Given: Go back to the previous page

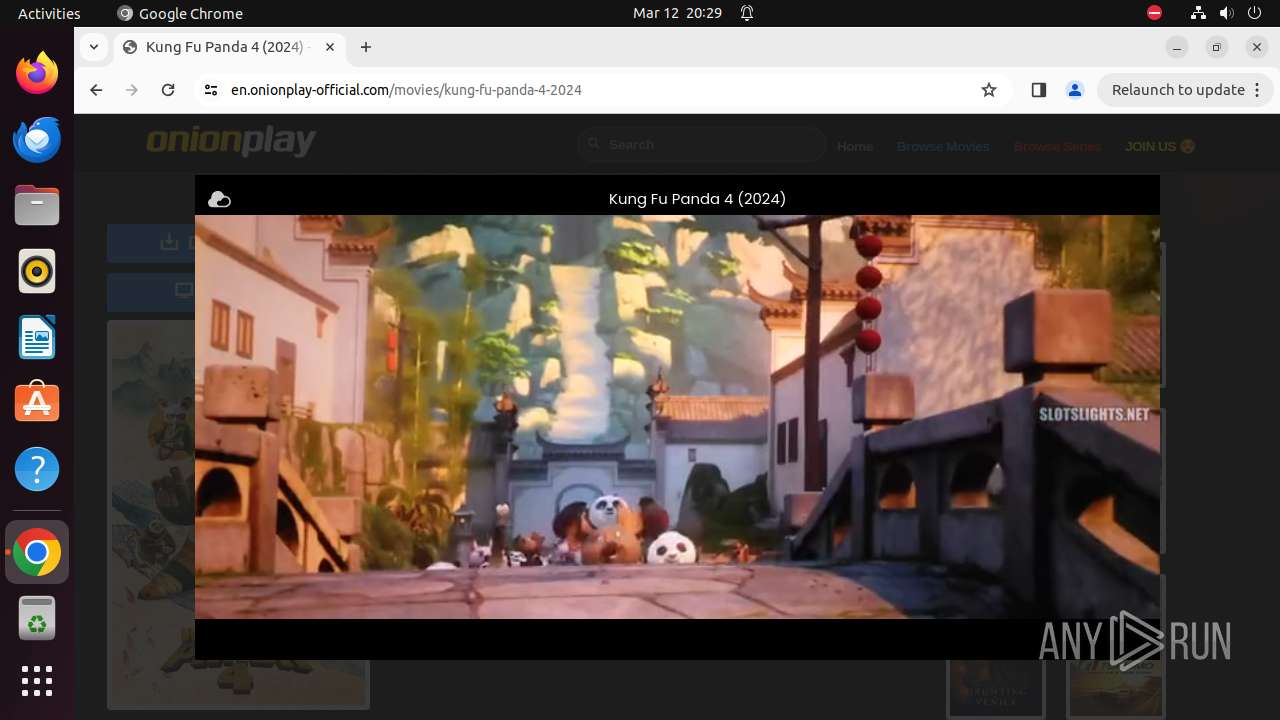Looking at the screenshot, I should pyautogui.click(x=96, y=90).
